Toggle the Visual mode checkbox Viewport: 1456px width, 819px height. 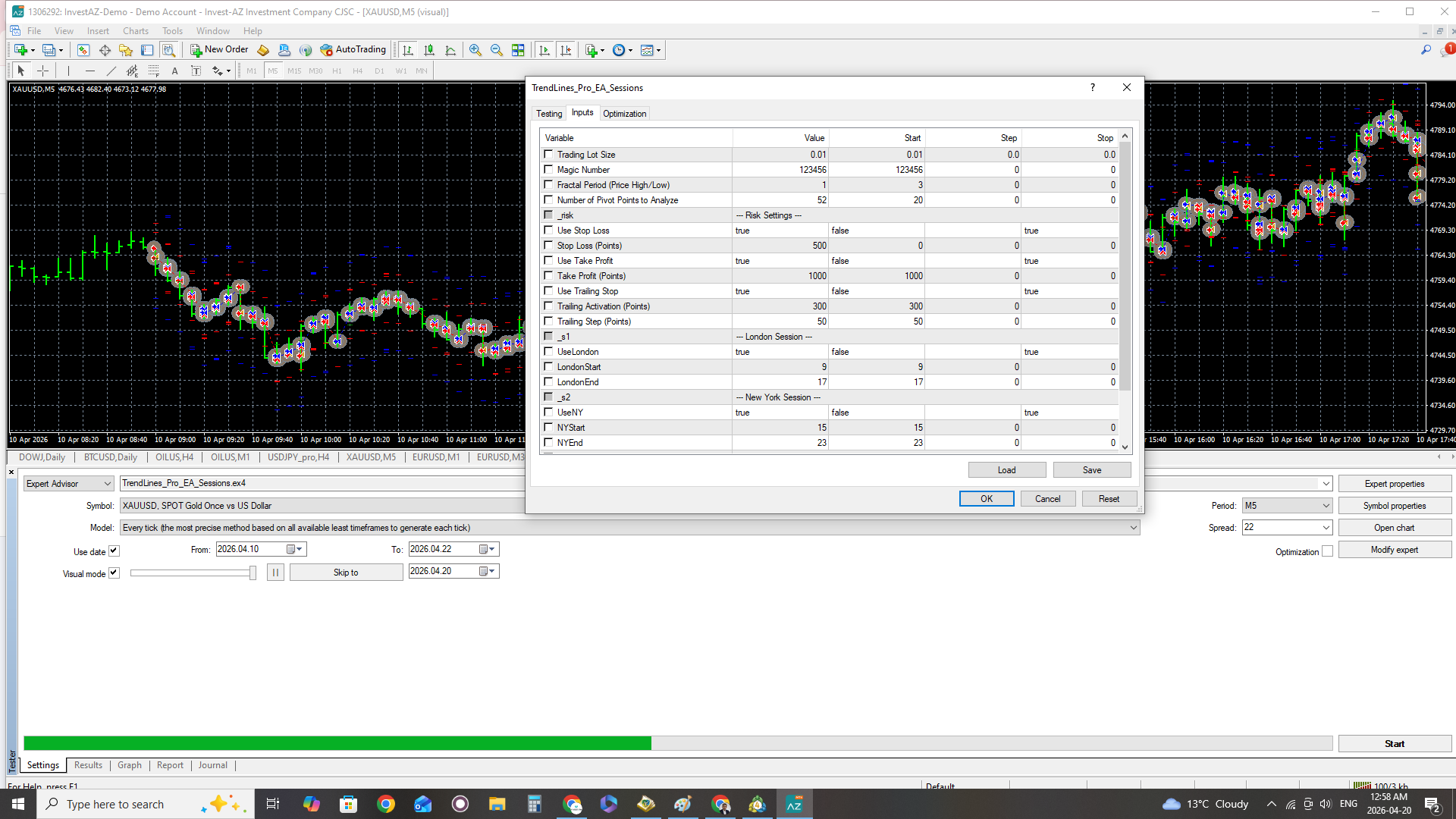tap(114, 573)
